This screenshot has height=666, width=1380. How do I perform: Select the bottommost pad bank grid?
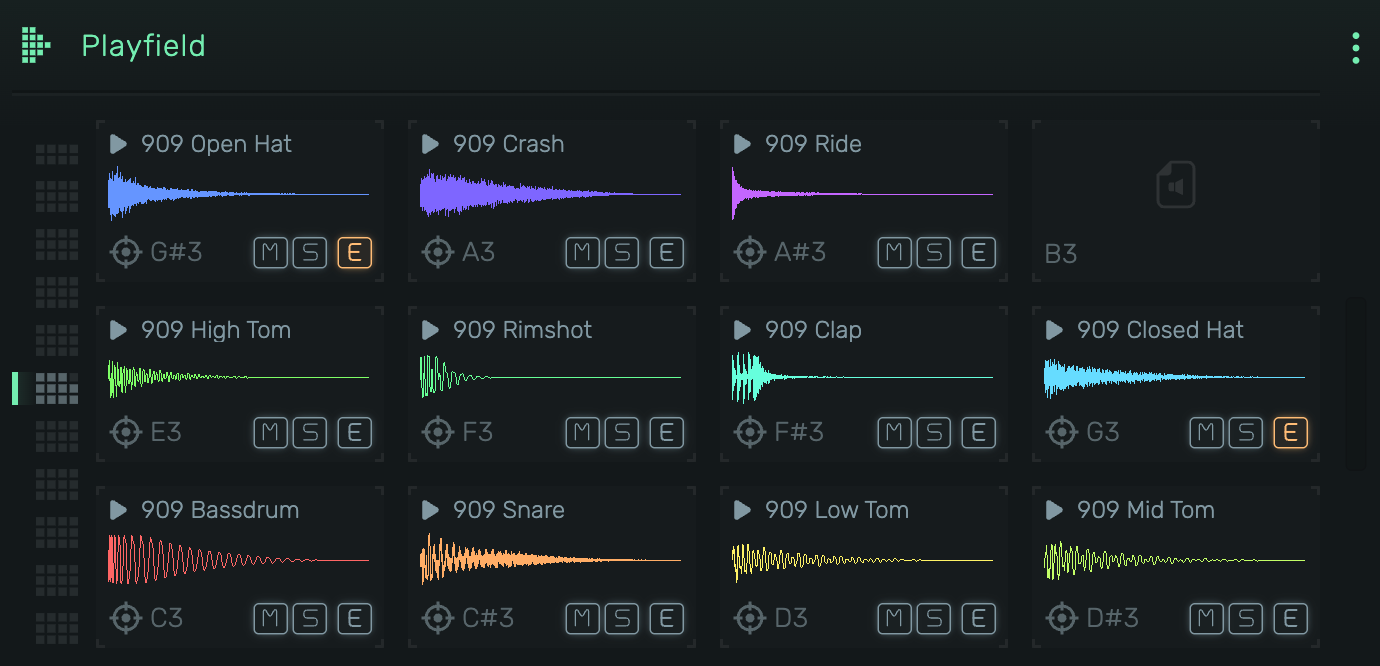coord(57,628)
